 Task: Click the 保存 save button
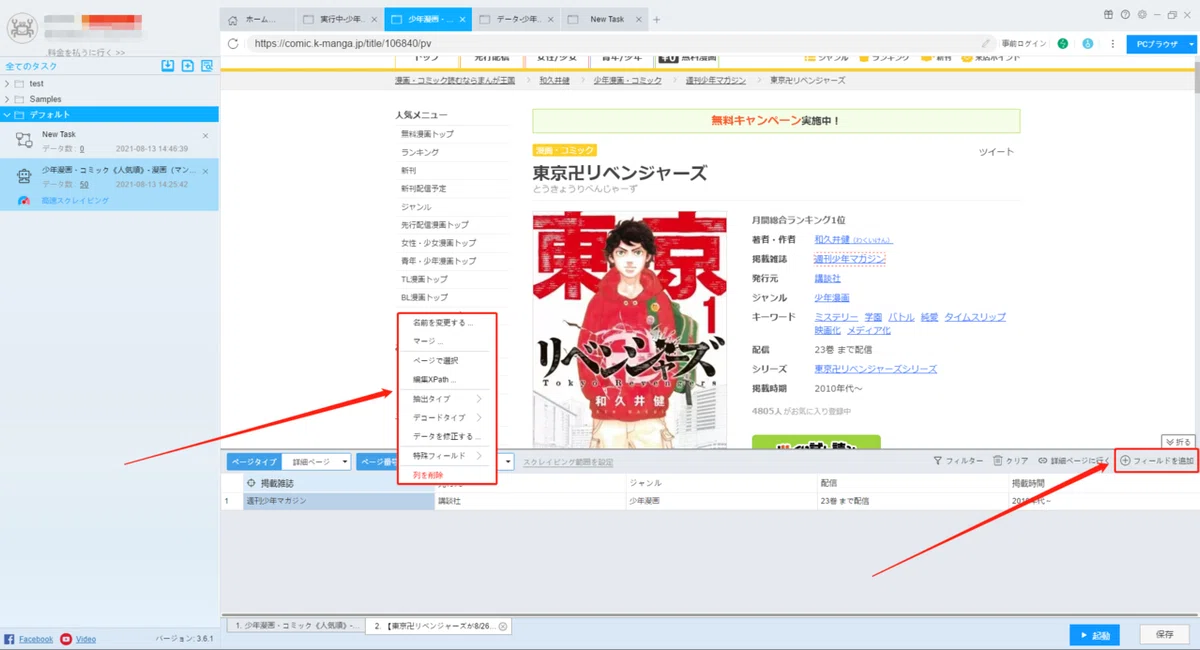coord(1164,635)
